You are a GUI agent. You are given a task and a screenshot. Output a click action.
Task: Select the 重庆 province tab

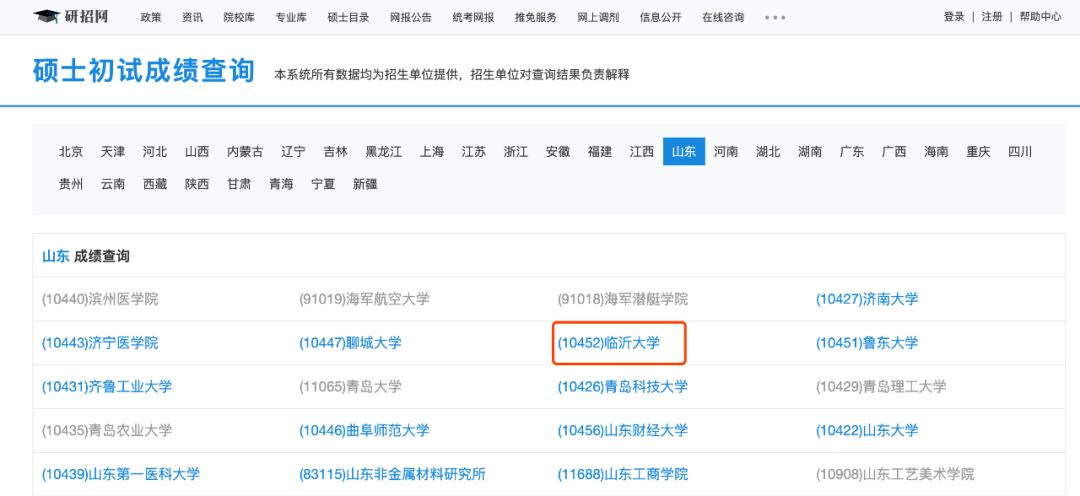[978, 152]
